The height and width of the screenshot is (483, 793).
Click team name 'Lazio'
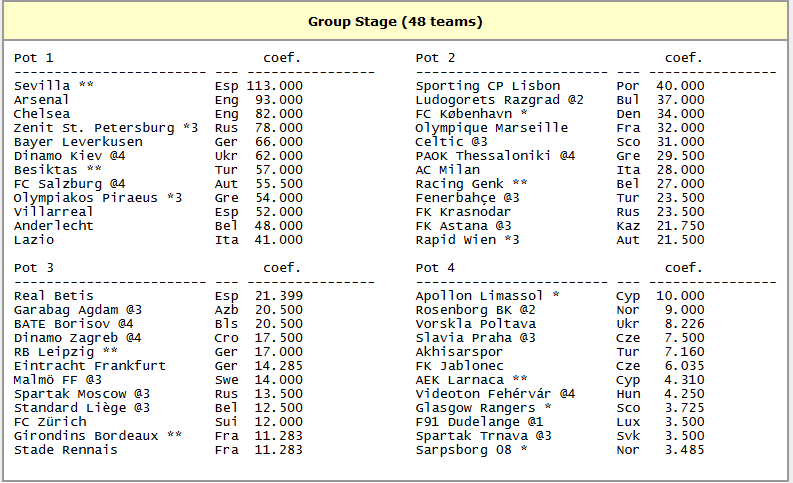pyautogui.click(x=34, y=240)
